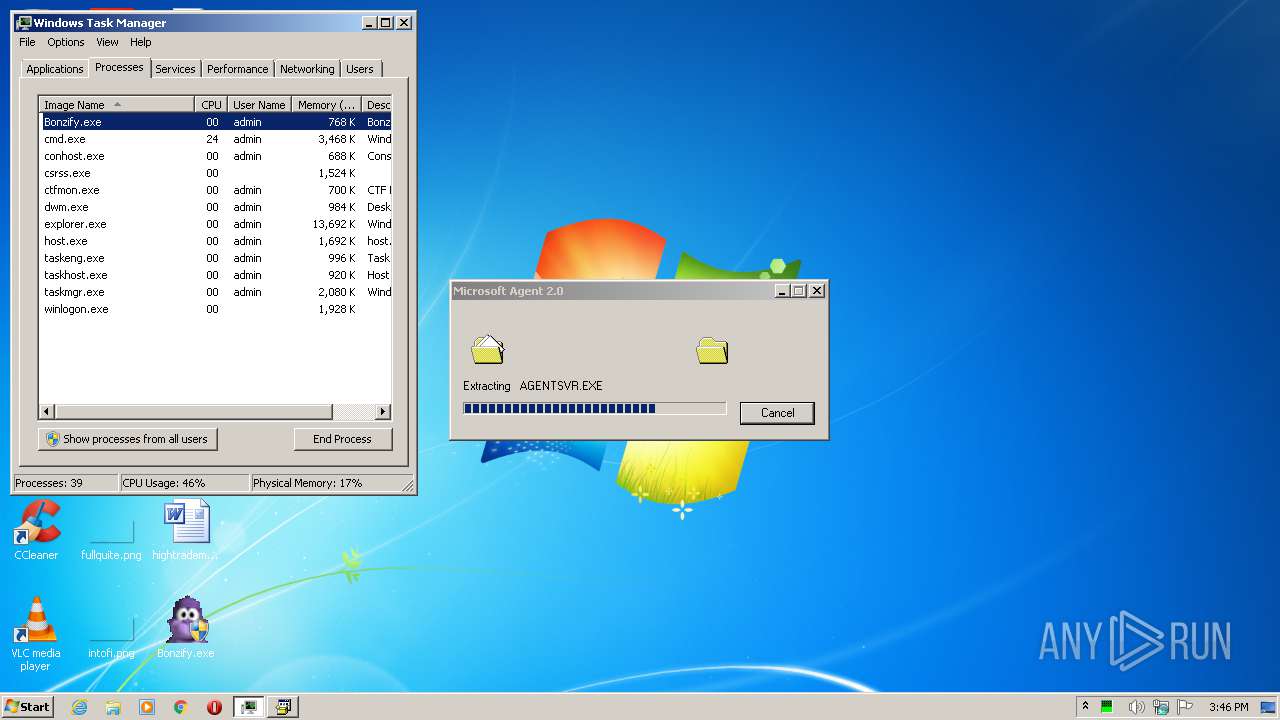This screenshot has width=1280, height=720.
Task: Select the Bonzify.exe desktop icon
Action: pos(186,628)
